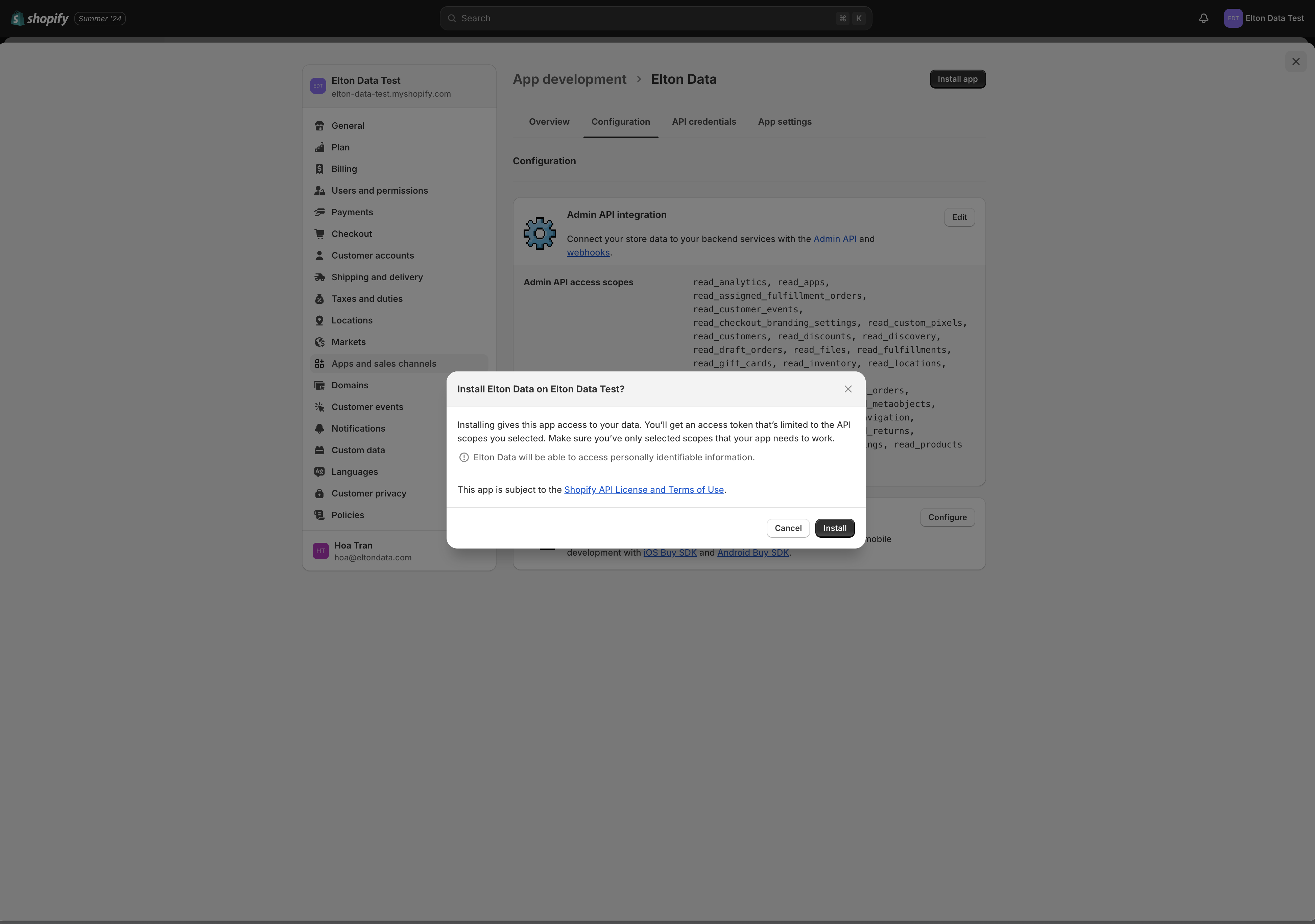Cancel the app installation dialog
The width and height of the screenshot is (1315, 924).
click(x=788, y=528)
